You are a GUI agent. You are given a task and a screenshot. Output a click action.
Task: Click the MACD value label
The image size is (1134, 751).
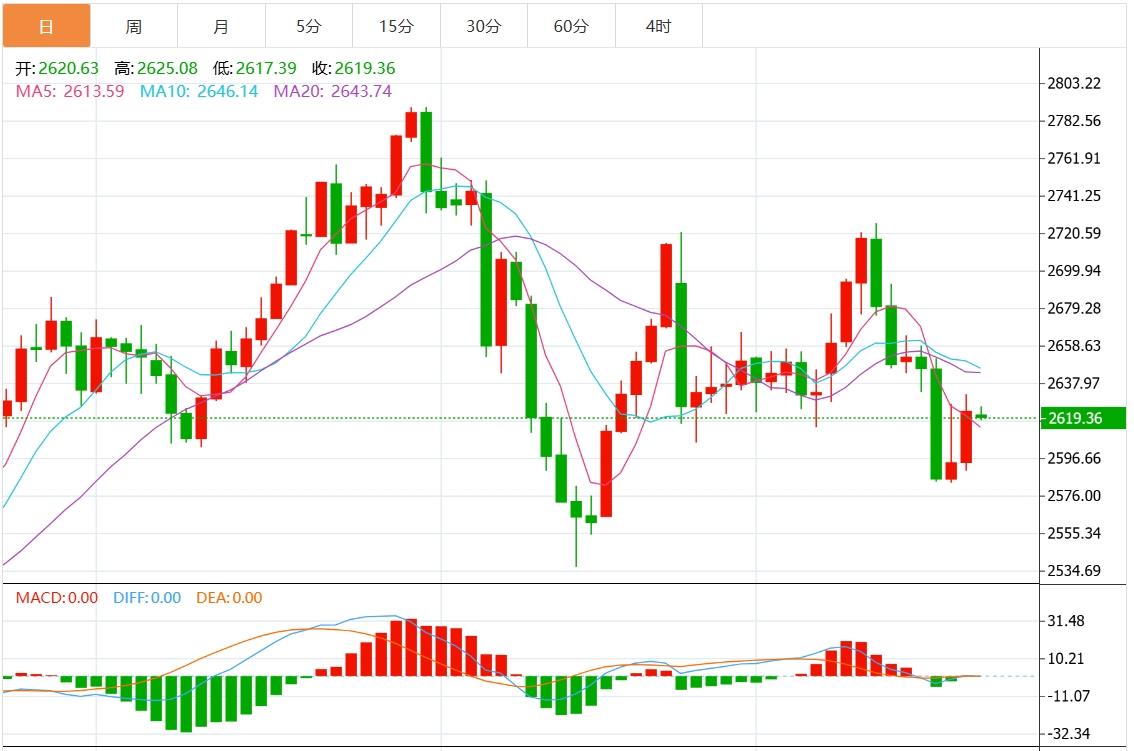(x=56, y=598)
